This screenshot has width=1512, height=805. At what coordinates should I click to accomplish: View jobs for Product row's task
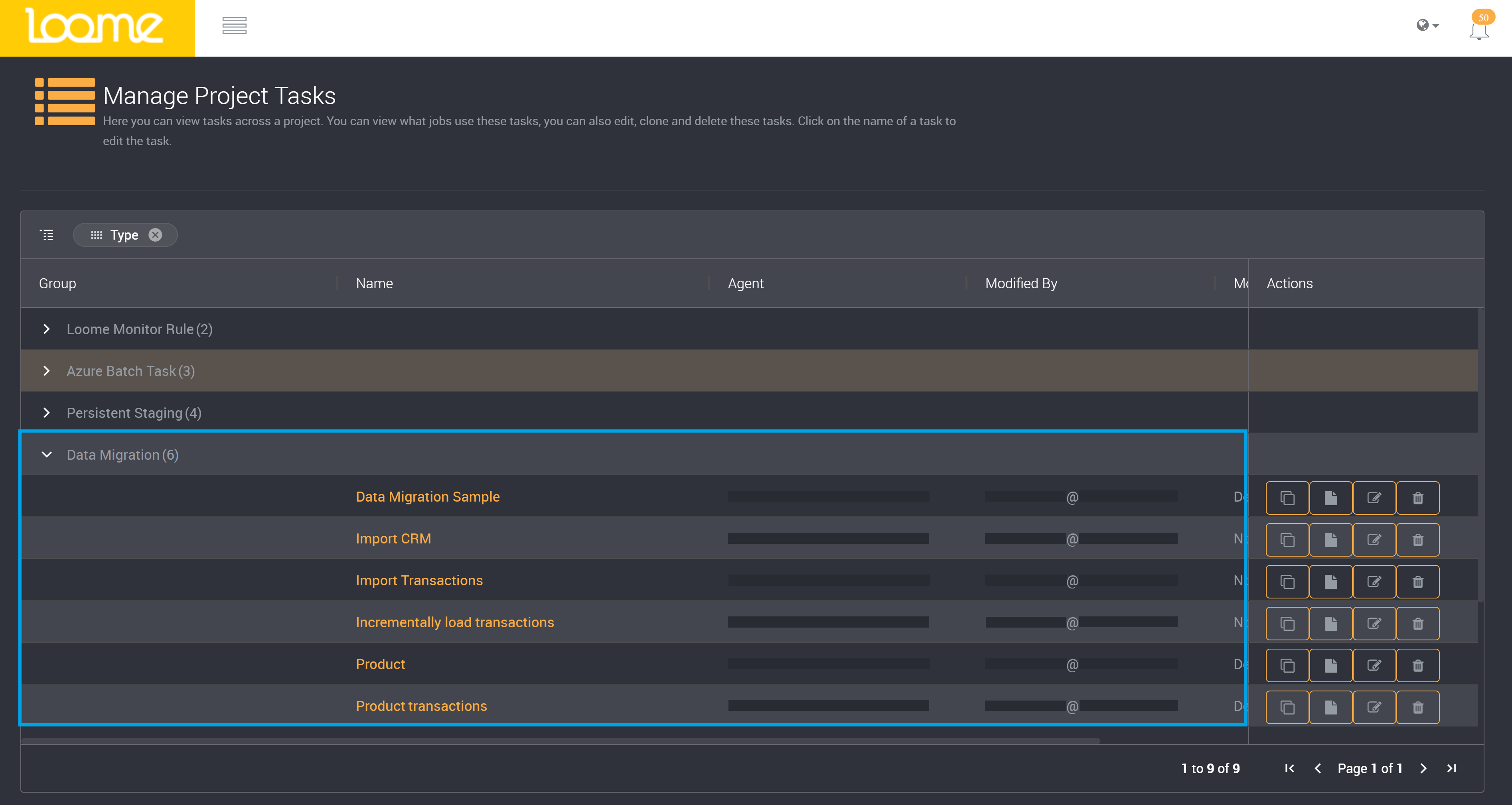point(1330,665)
